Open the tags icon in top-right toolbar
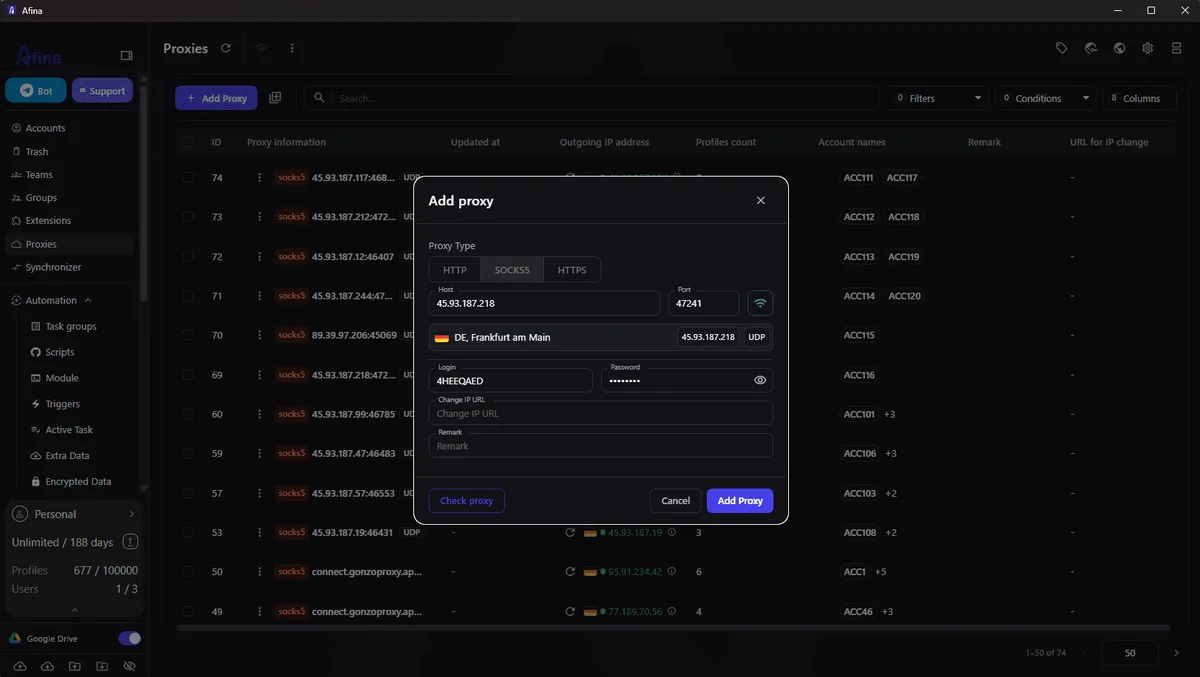Viewport: 1200px width, 677px height. pyautogui.click(x=1062, y=48)
